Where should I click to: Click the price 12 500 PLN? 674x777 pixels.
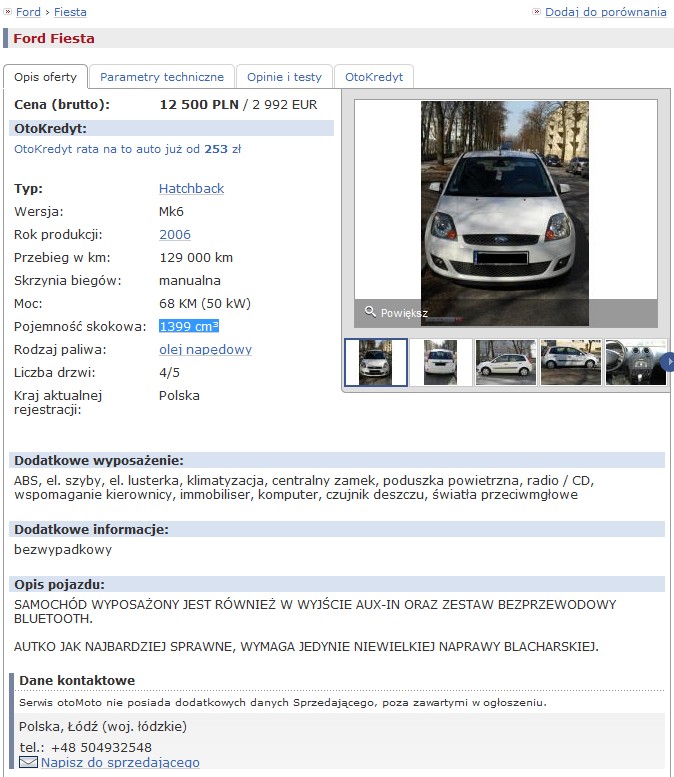click(199, 105)
